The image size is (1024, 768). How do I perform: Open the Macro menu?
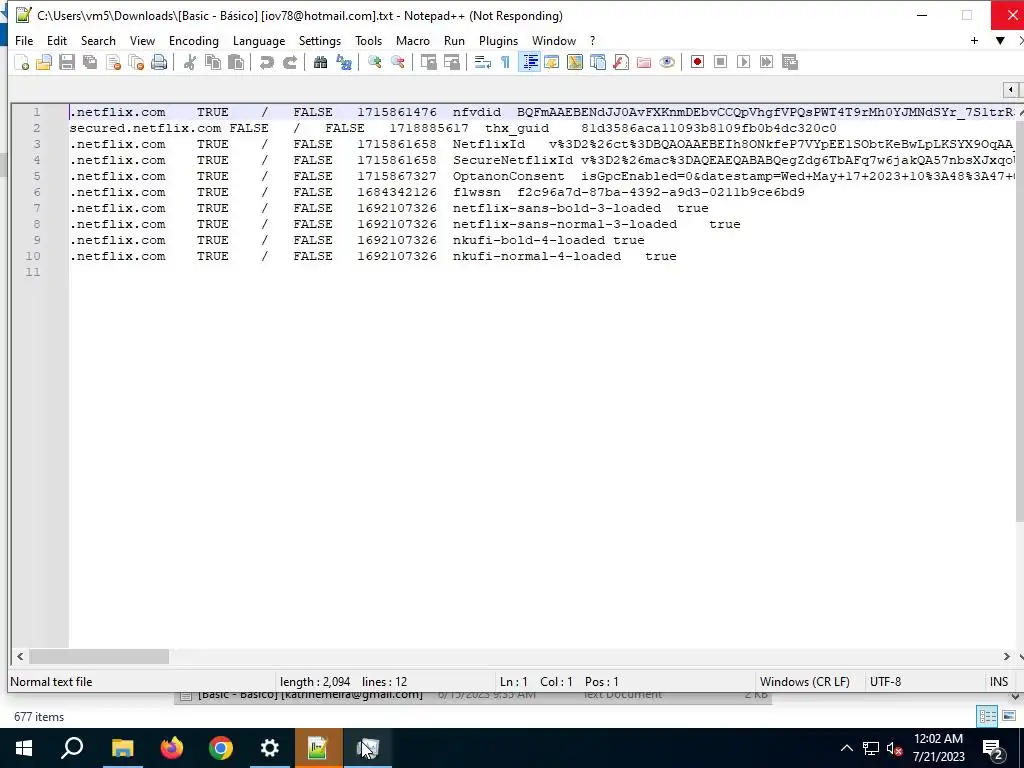click(413, 40)
